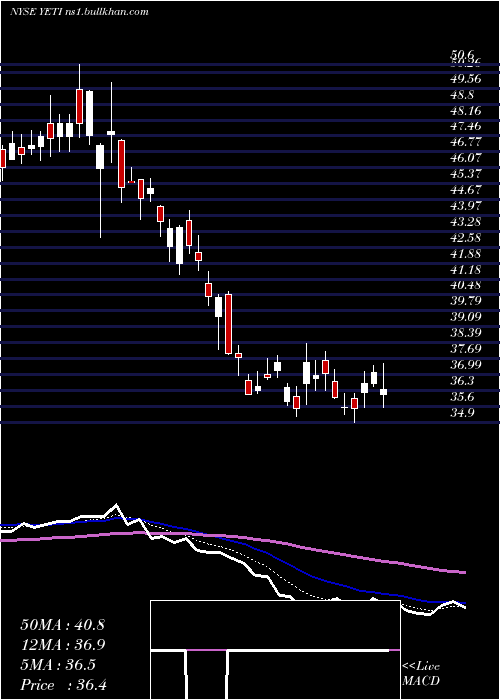Click the pink 50MA line's right end

click(464, 572)
